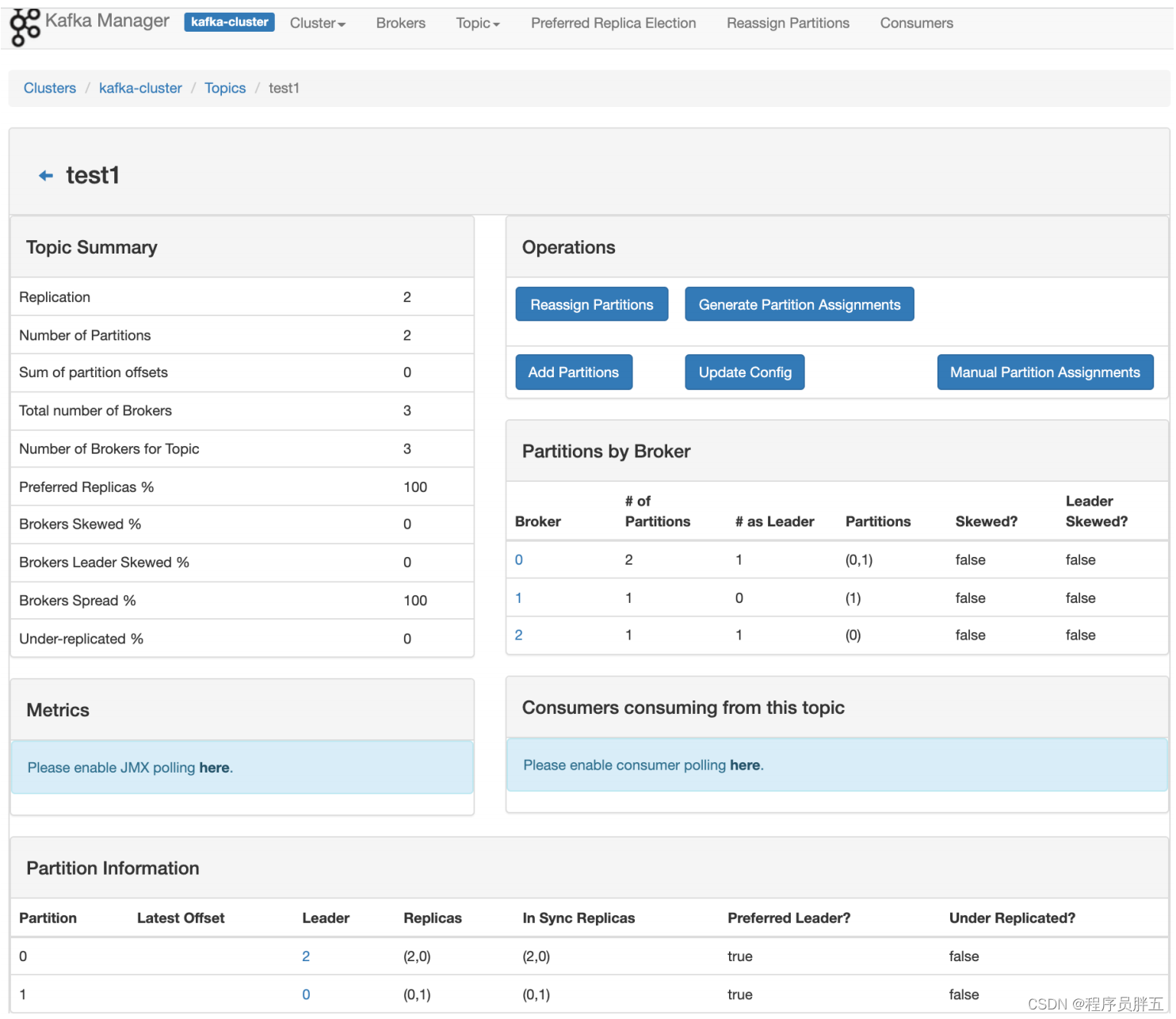Click Generate Partition Assignments button
The image size is (1176, 1019).
(x=800, y=304)
